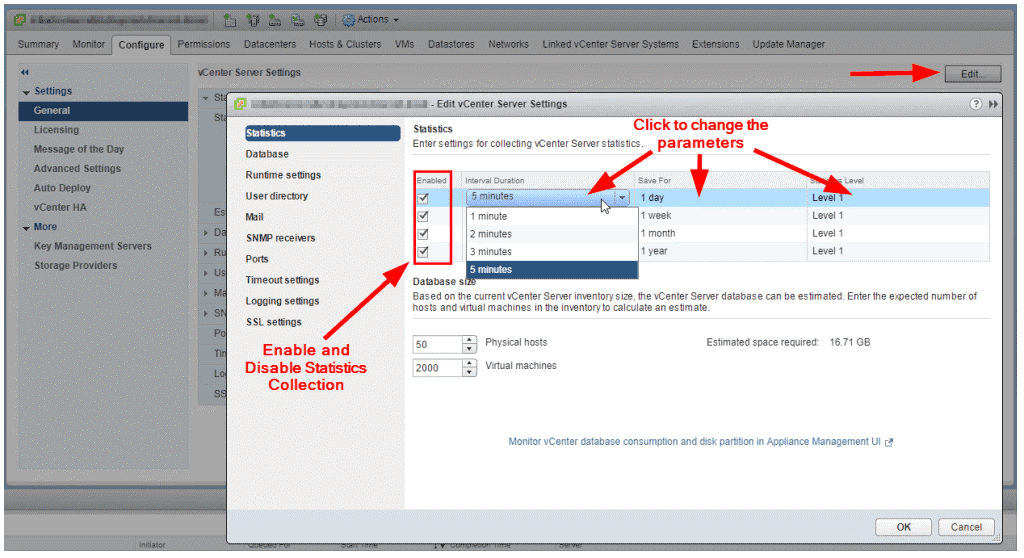Click the vCenter object icon in title bar
Screen dimensions: 1024x558
pos(20,20)
